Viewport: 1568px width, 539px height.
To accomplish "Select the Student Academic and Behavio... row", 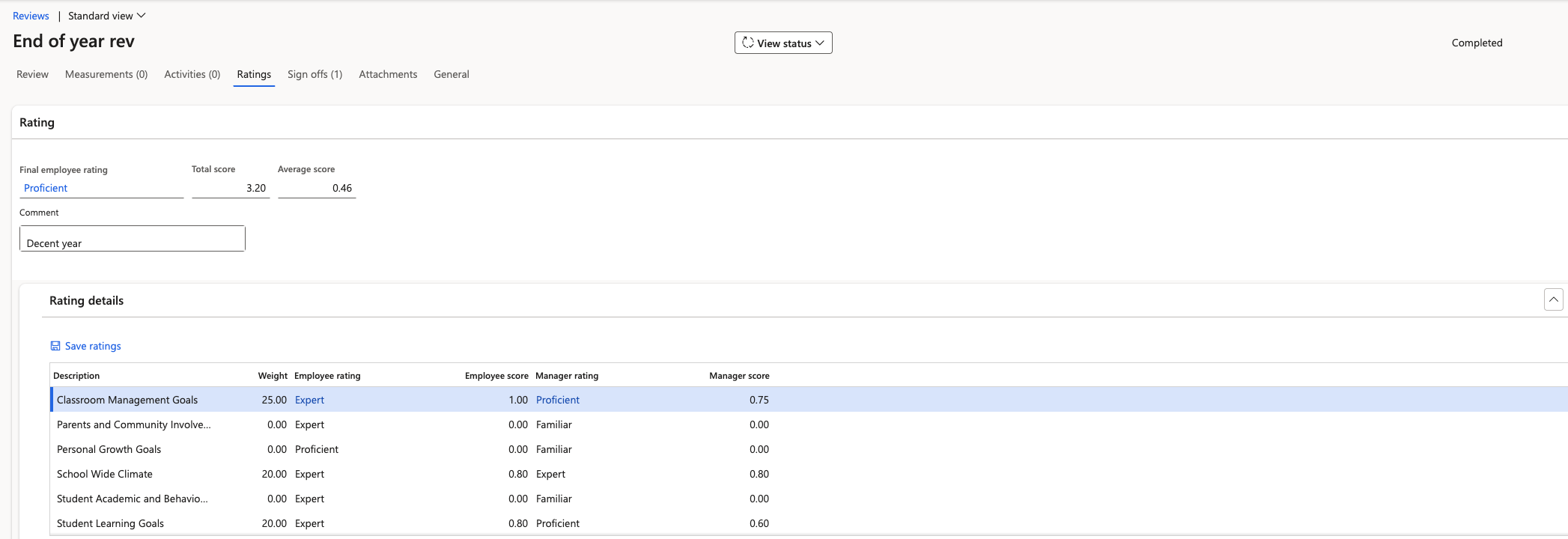I will 809,499.
